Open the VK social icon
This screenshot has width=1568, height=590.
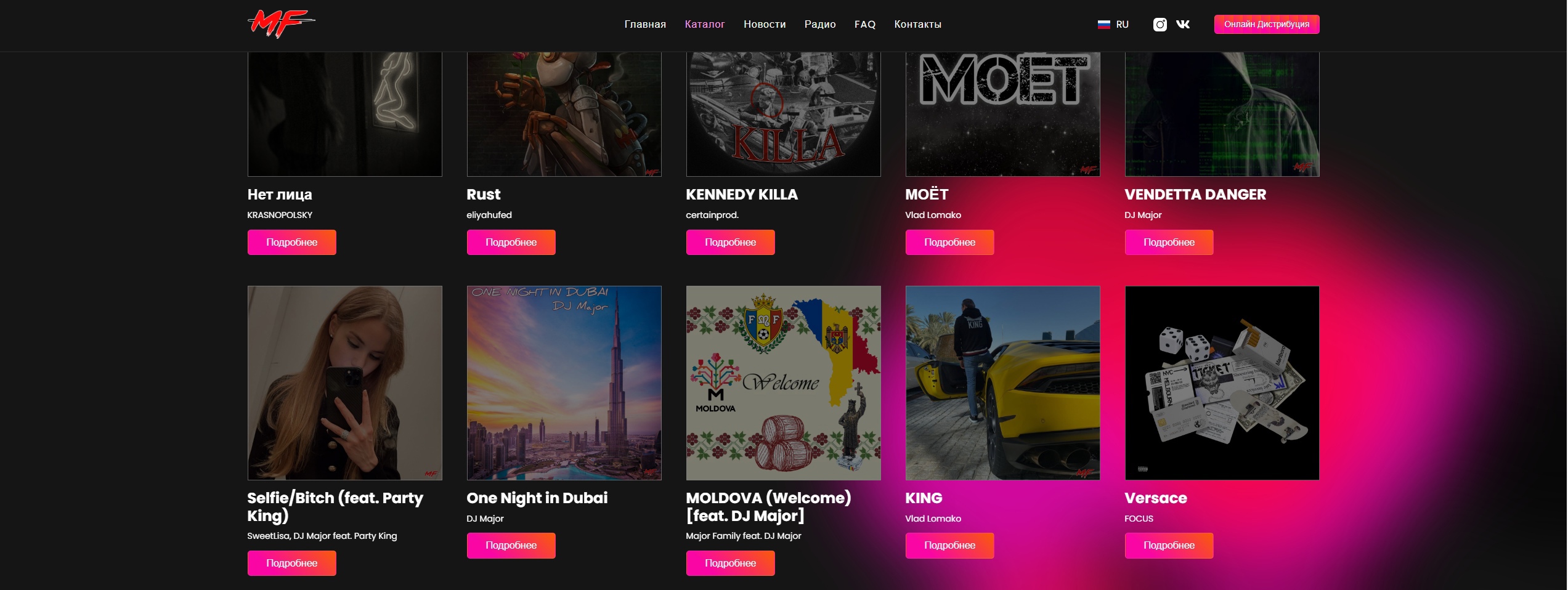pyautogui.click(x=1183, y=25)
